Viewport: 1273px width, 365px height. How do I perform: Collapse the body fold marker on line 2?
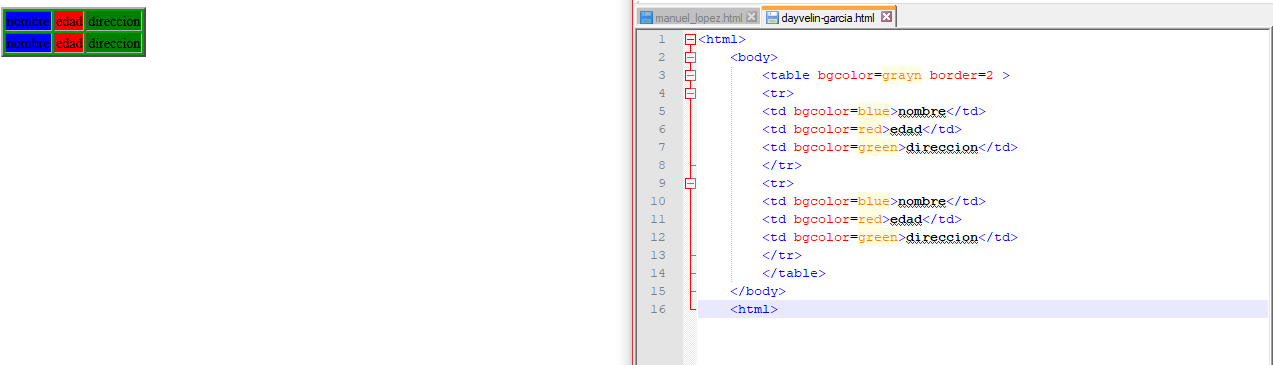[690, 57]
